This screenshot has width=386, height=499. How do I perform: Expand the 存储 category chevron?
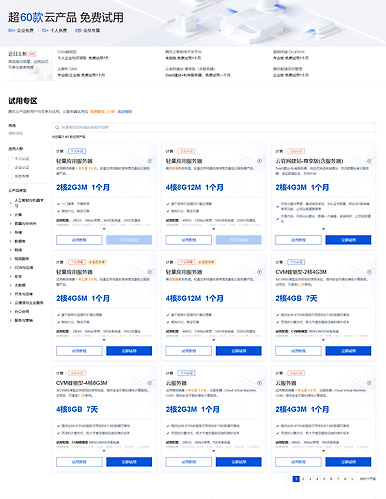click(11, 232)
